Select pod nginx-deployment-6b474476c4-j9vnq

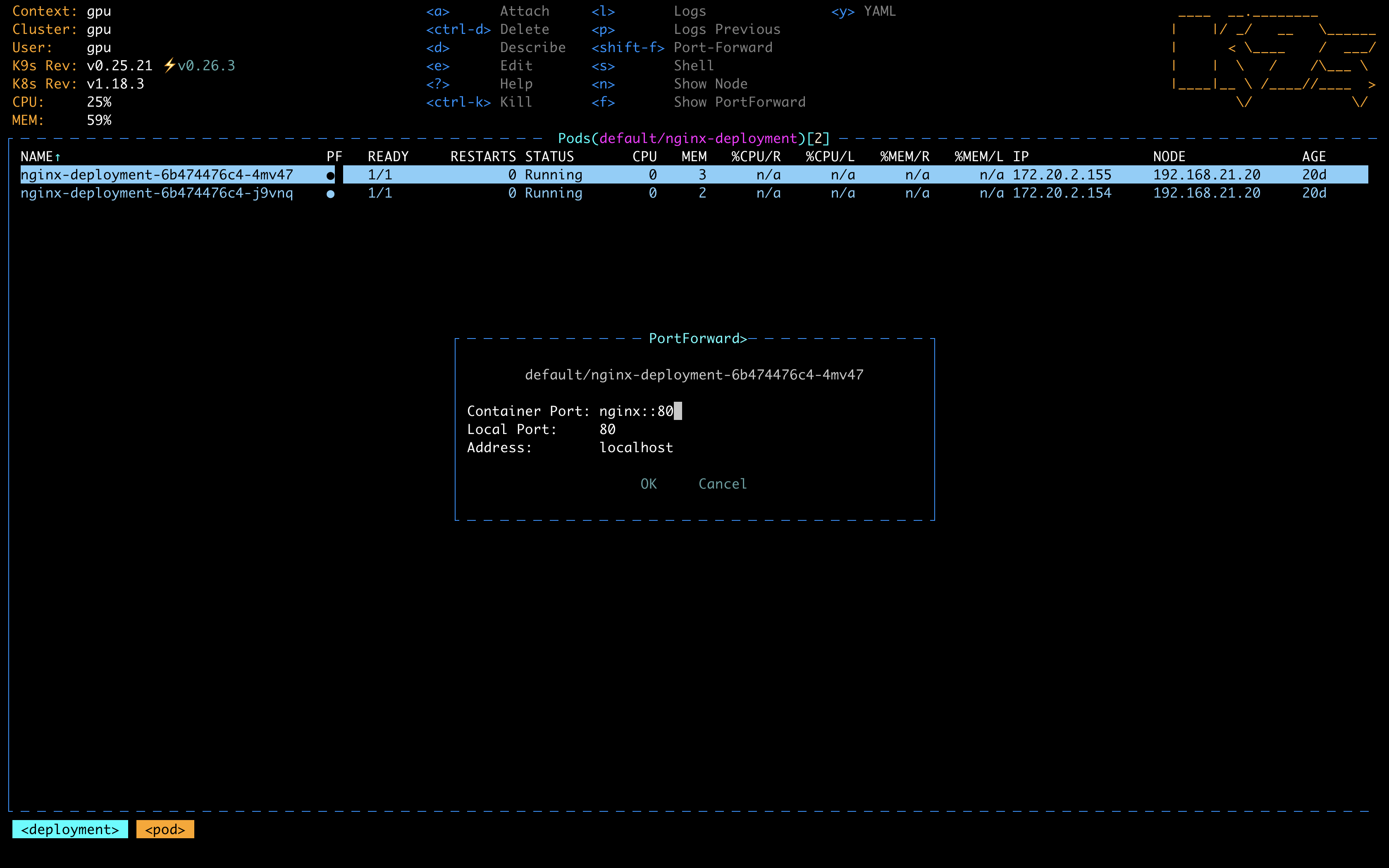tap(158, 193)
